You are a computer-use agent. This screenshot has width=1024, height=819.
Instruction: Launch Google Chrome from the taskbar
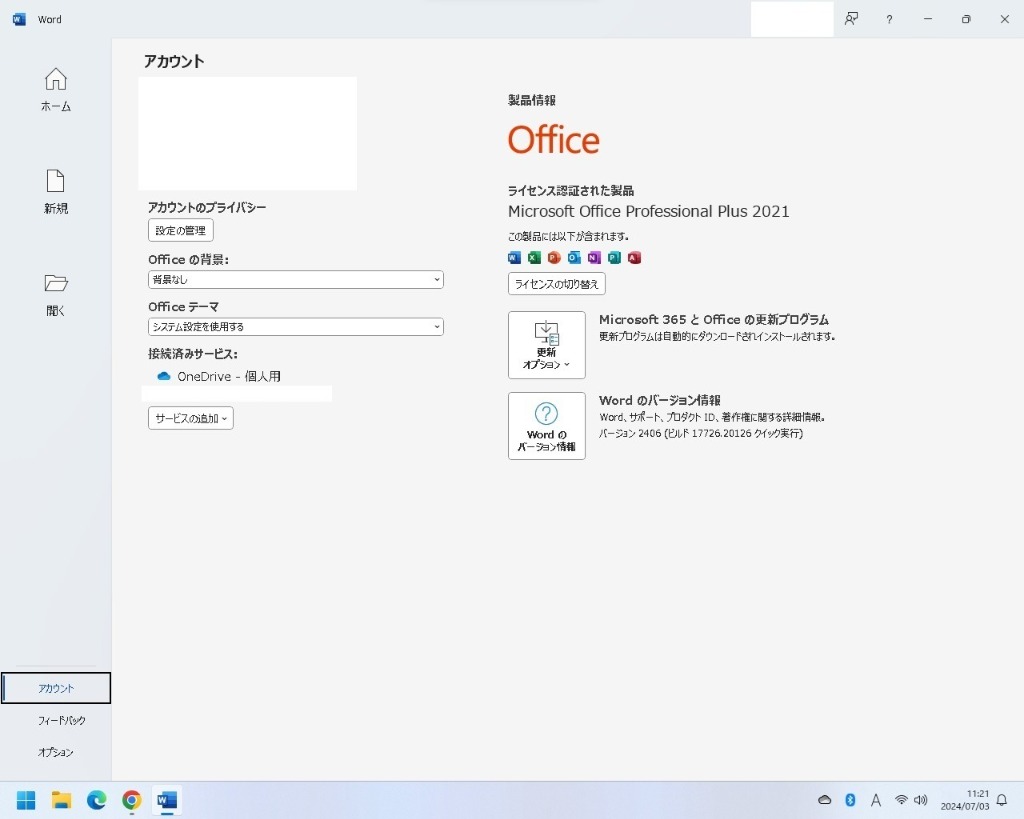[132, 800]
